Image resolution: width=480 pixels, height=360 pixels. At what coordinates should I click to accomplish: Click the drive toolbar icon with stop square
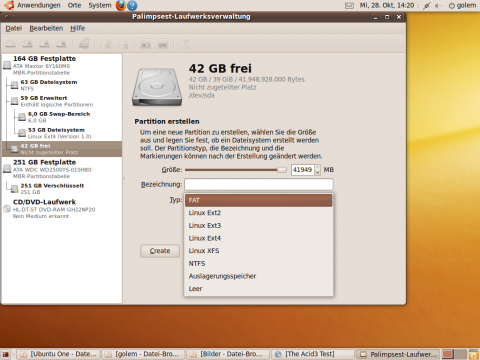click(x=61, y=44)
